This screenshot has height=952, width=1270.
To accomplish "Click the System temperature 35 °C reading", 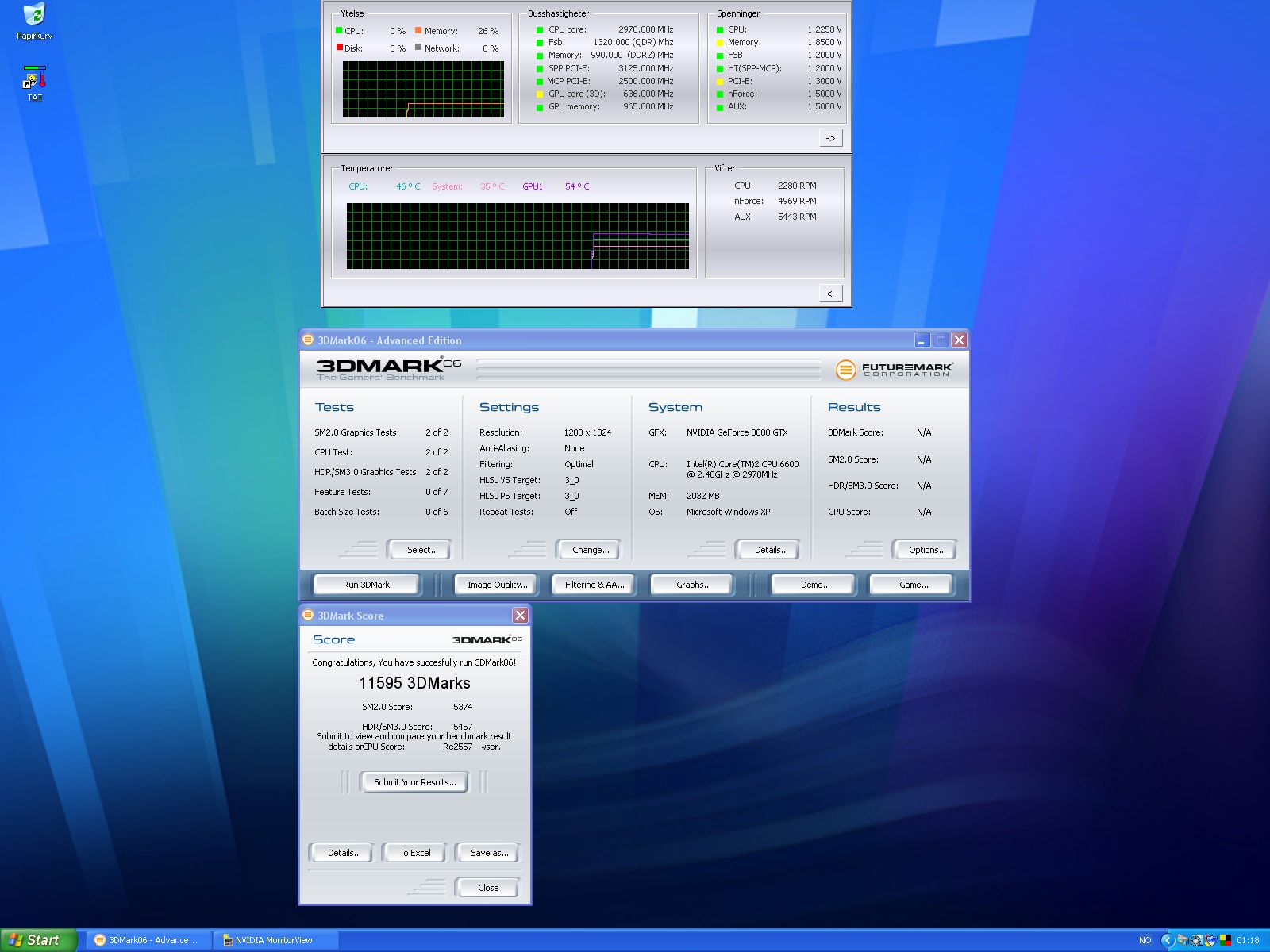I will (492, 186).
